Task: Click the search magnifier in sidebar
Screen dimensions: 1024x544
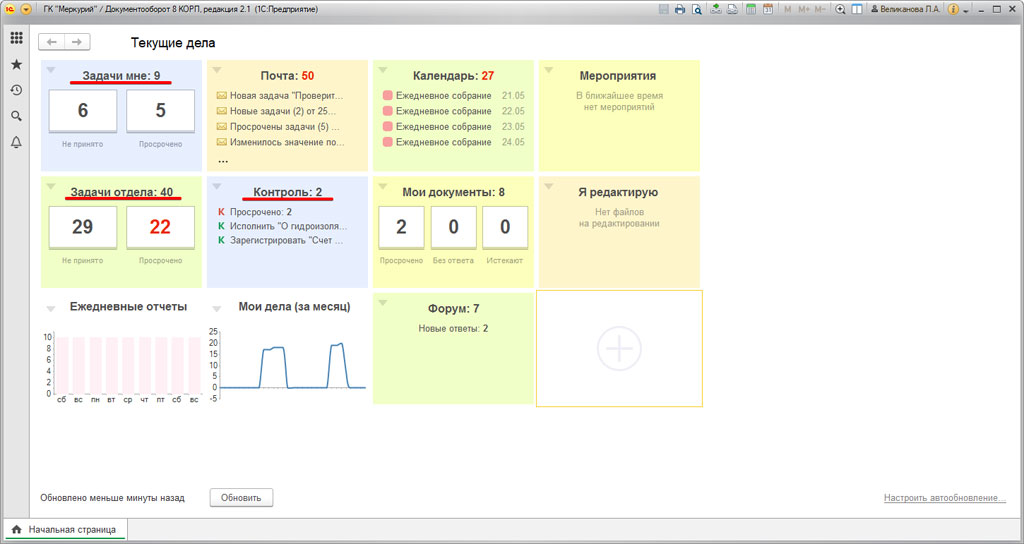Action: (x=16, y=116)
